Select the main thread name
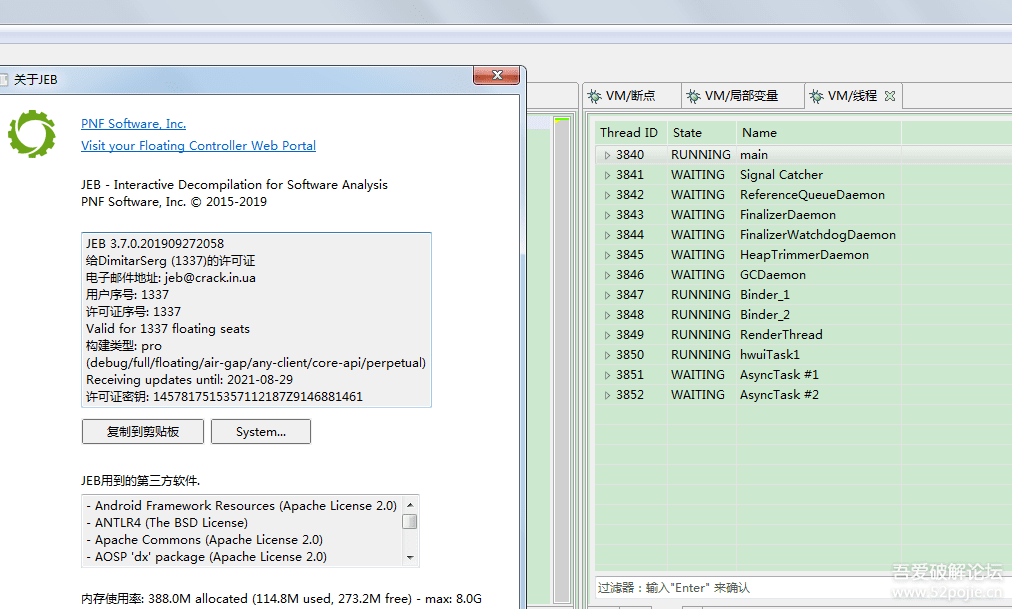The image size is (1012, 609). (754, 155)
